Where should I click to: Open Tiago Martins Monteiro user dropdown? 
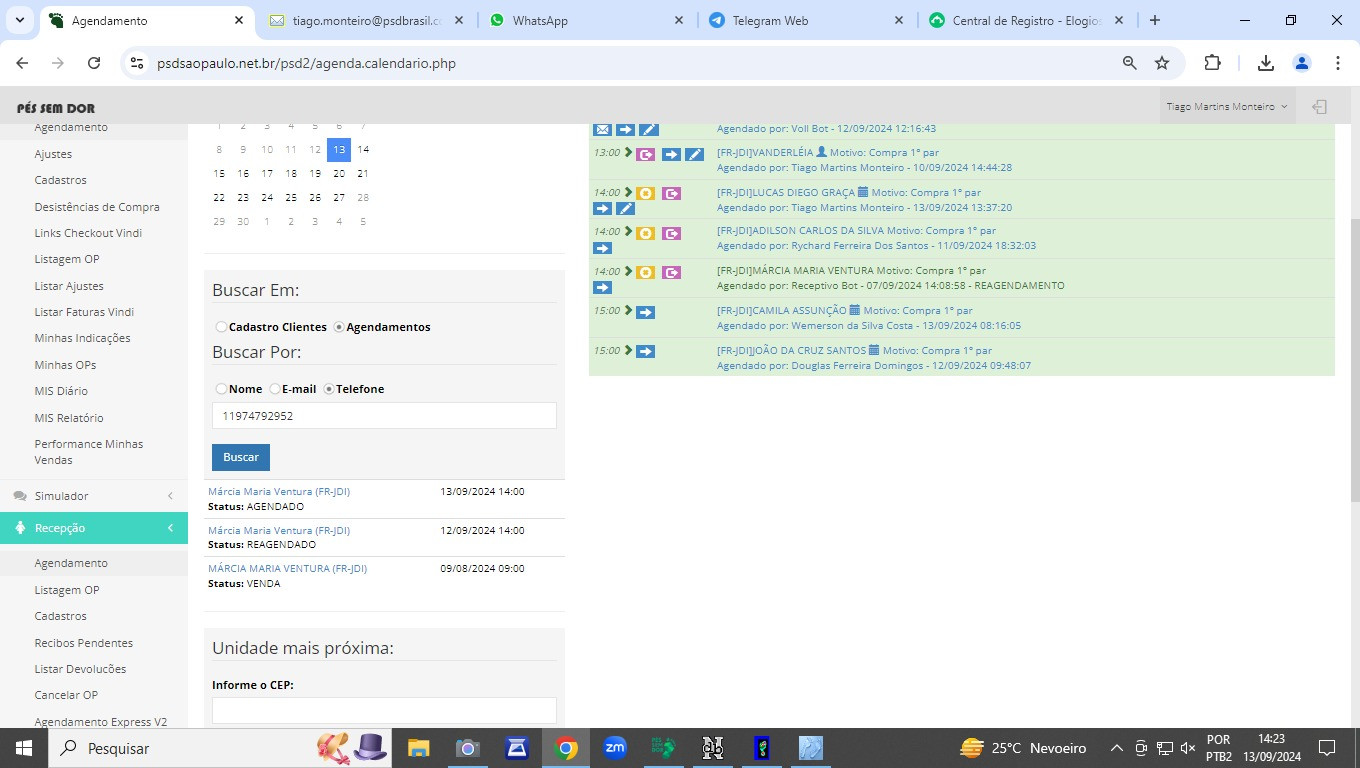[1227, 107]
